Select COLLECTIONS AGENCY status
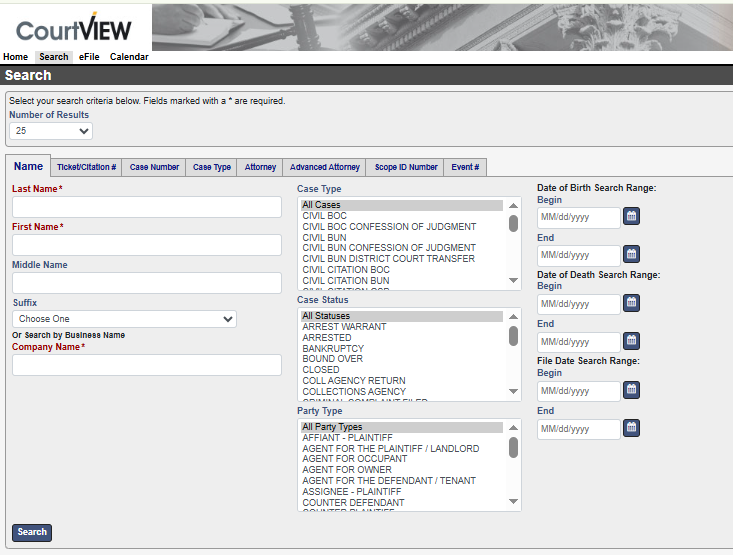Image resolution: width=733 pixels, height=555 pixels. [x=402, y=391]
